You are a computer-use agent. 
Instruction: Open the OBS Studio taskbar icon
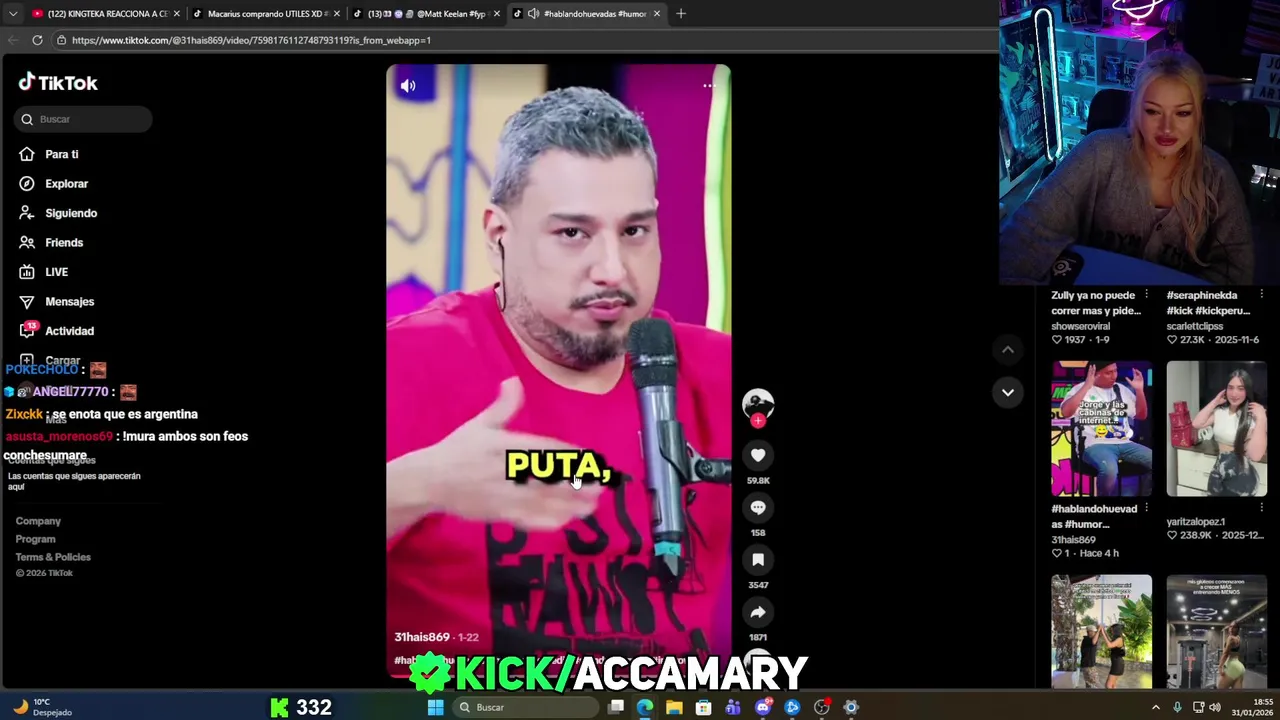pos(822,707)
